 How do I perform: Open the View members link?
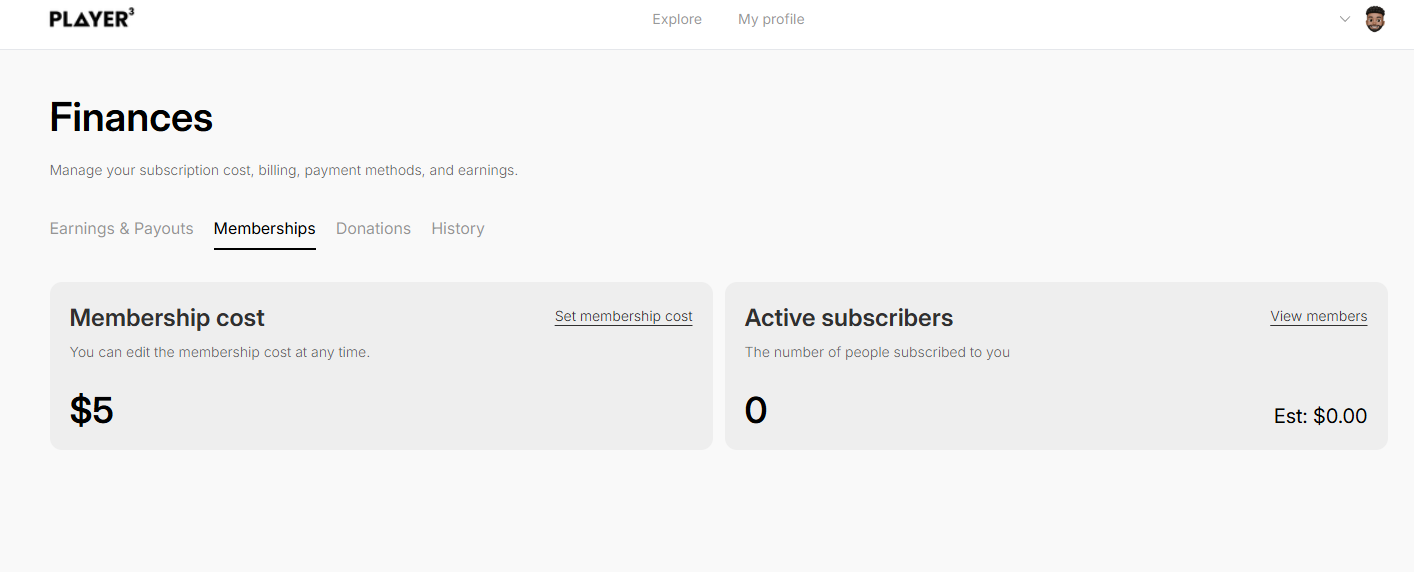click(x=1318, y=316)
